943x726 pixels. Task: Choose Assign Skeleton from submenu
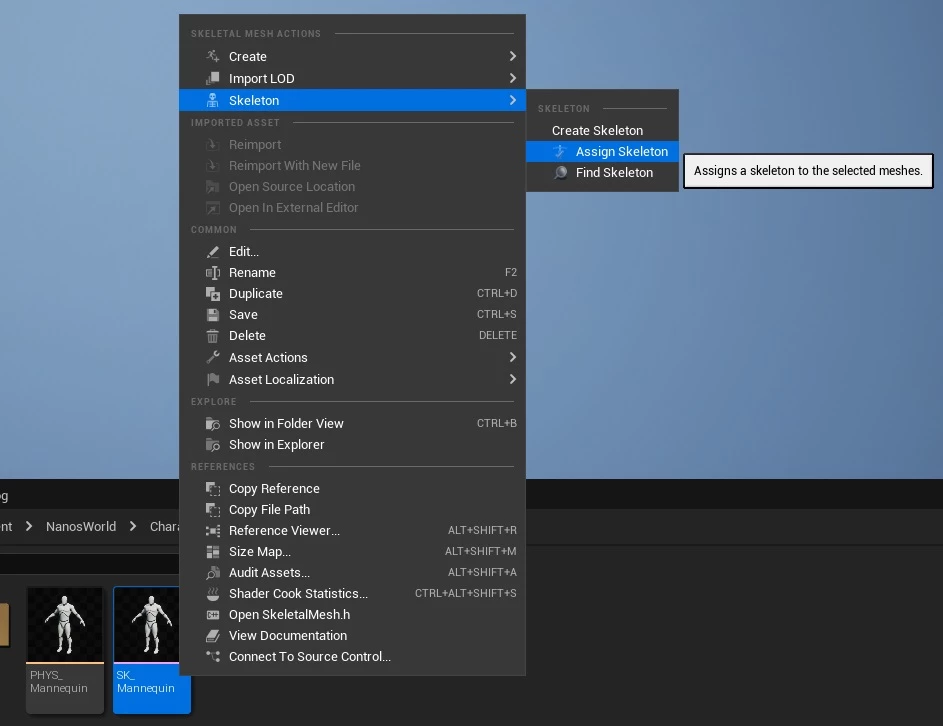pyautogui.click(x=621, y=152)
